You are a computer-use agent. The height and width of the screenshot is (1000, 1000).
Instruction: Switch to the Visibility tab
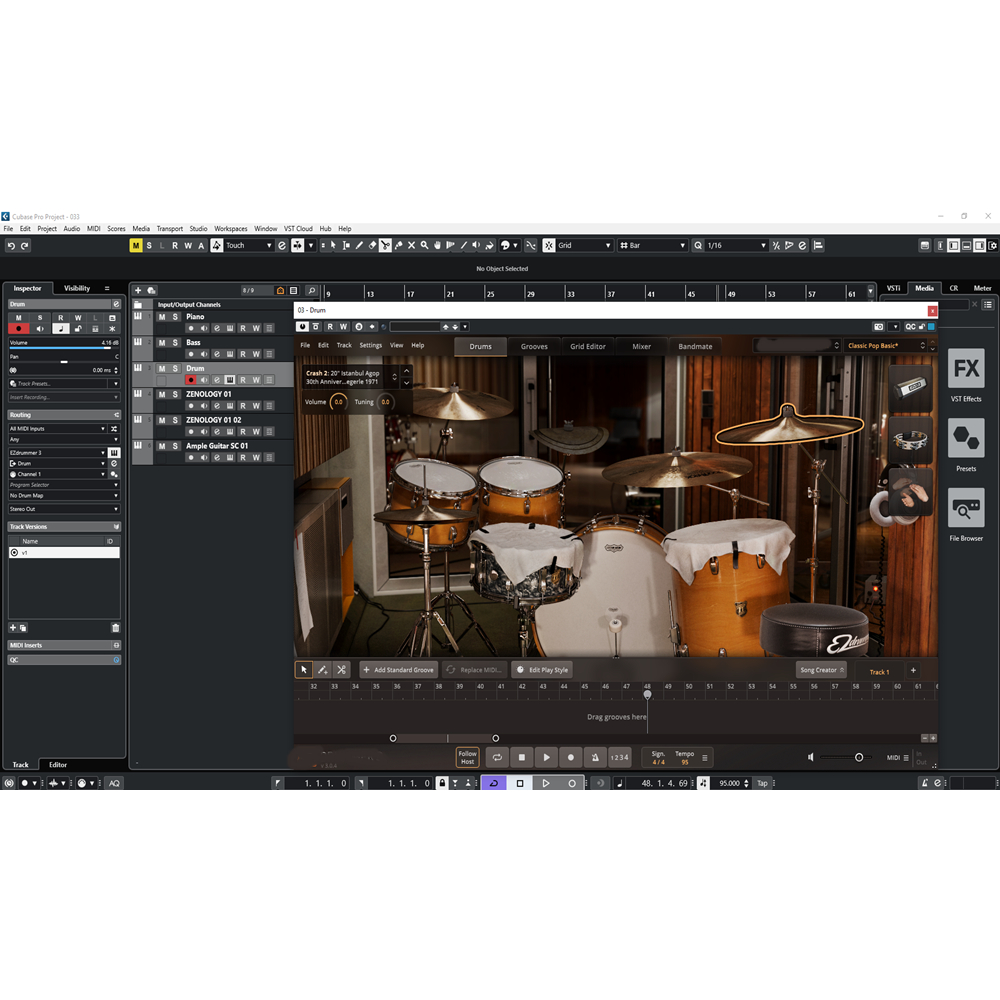[x=77, y=288]
